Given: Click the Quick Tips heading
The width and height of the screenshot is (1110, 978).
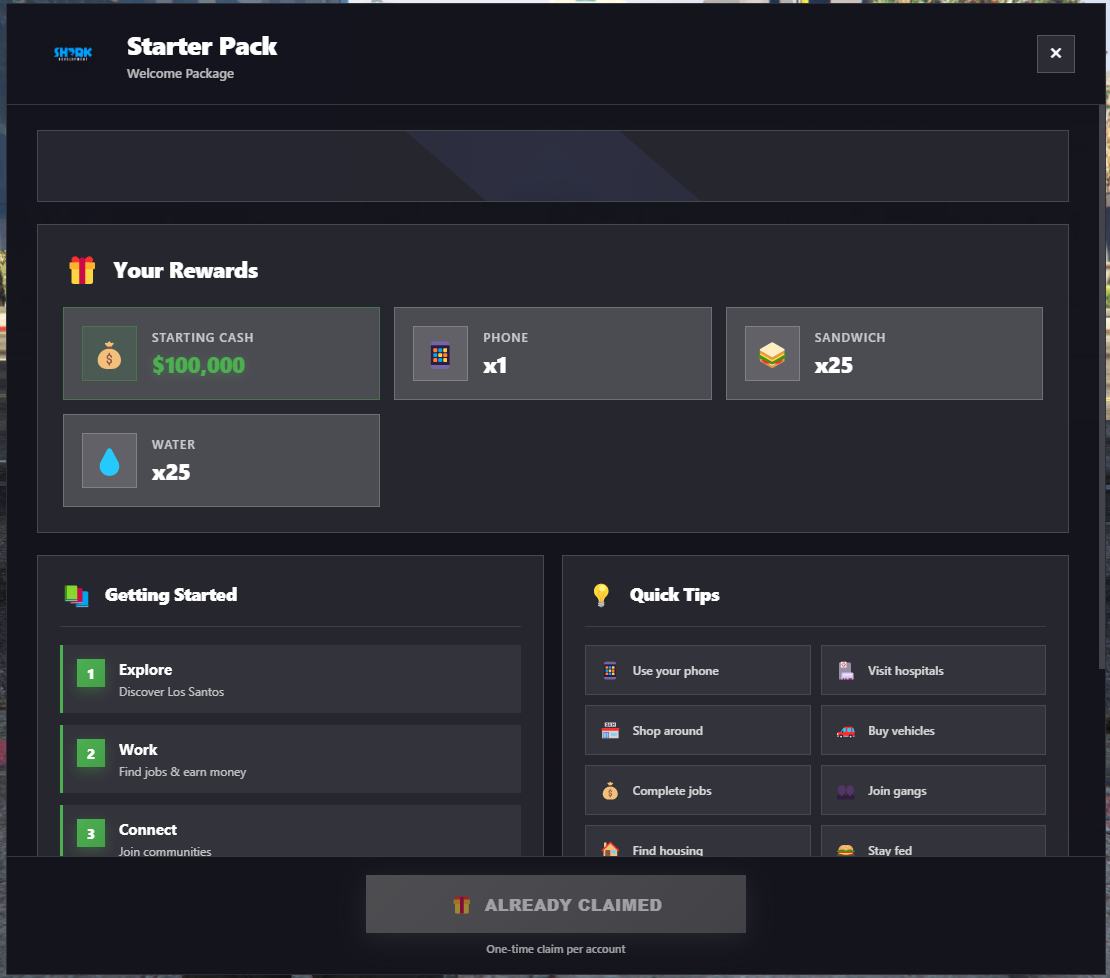Looking at the screenshot, I should pos(675,594).
